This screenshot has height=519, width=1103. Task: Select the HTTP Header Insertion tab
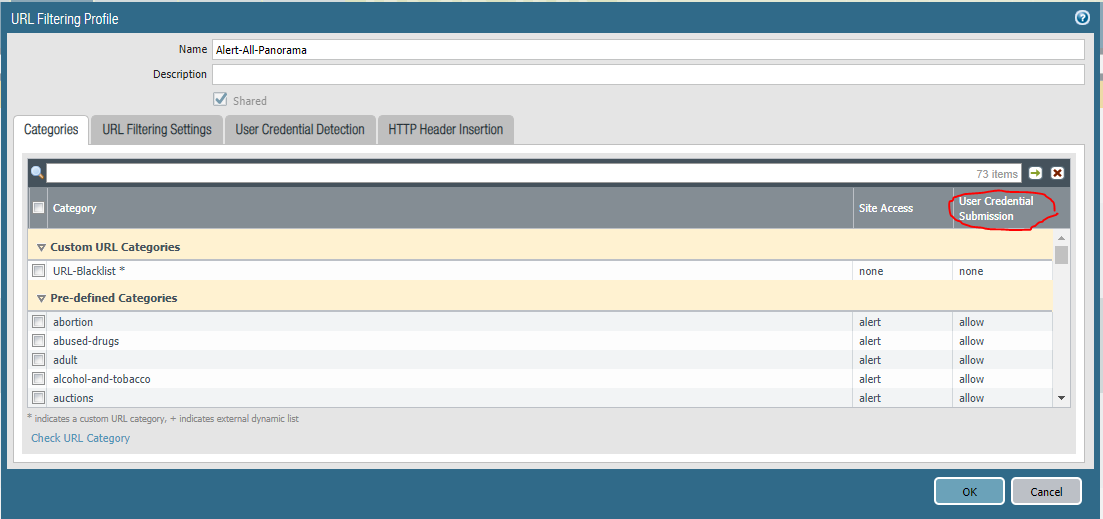[x=445, y=130]
